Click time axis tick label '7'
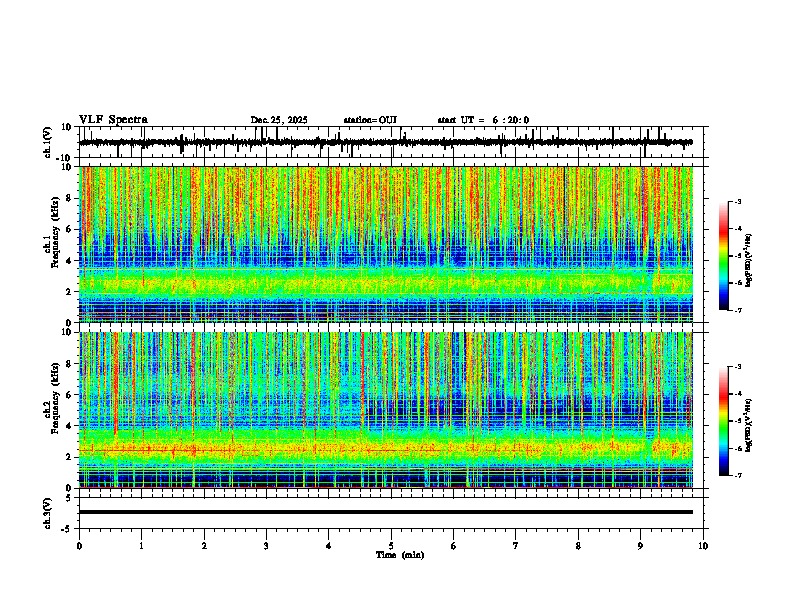The image size is (792, 612). click(x=516, y=546)
